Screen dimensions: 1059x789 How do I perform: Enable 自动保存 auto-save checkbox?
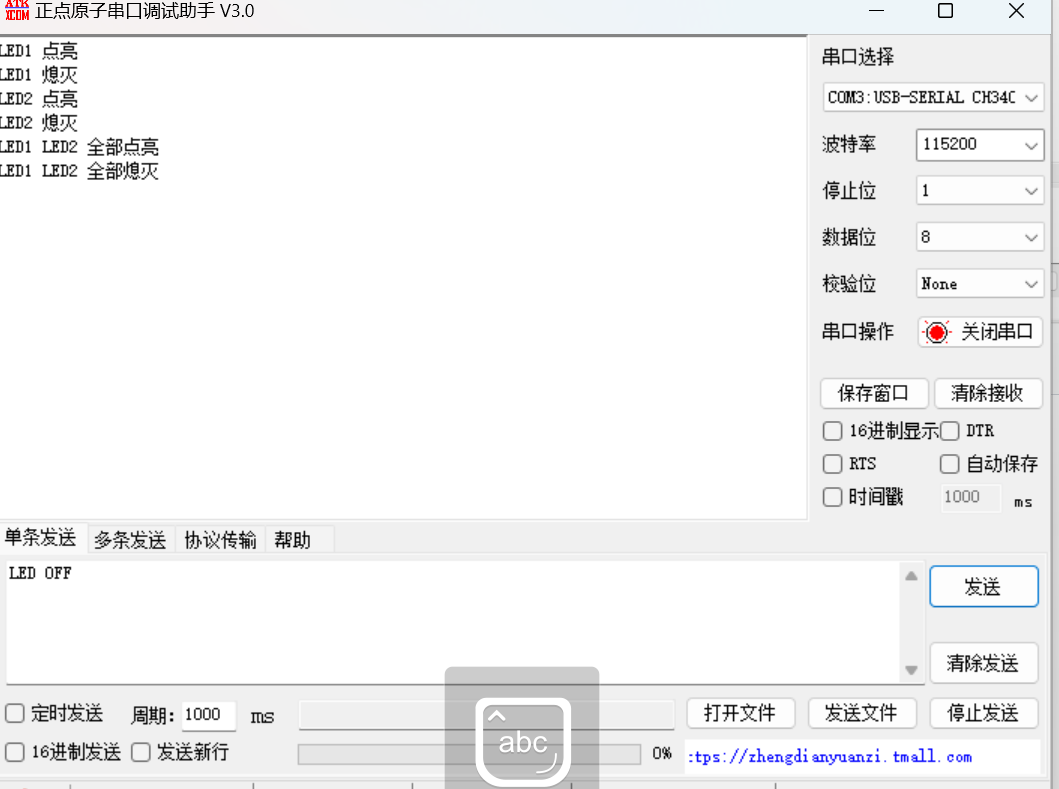pos(950,464)
